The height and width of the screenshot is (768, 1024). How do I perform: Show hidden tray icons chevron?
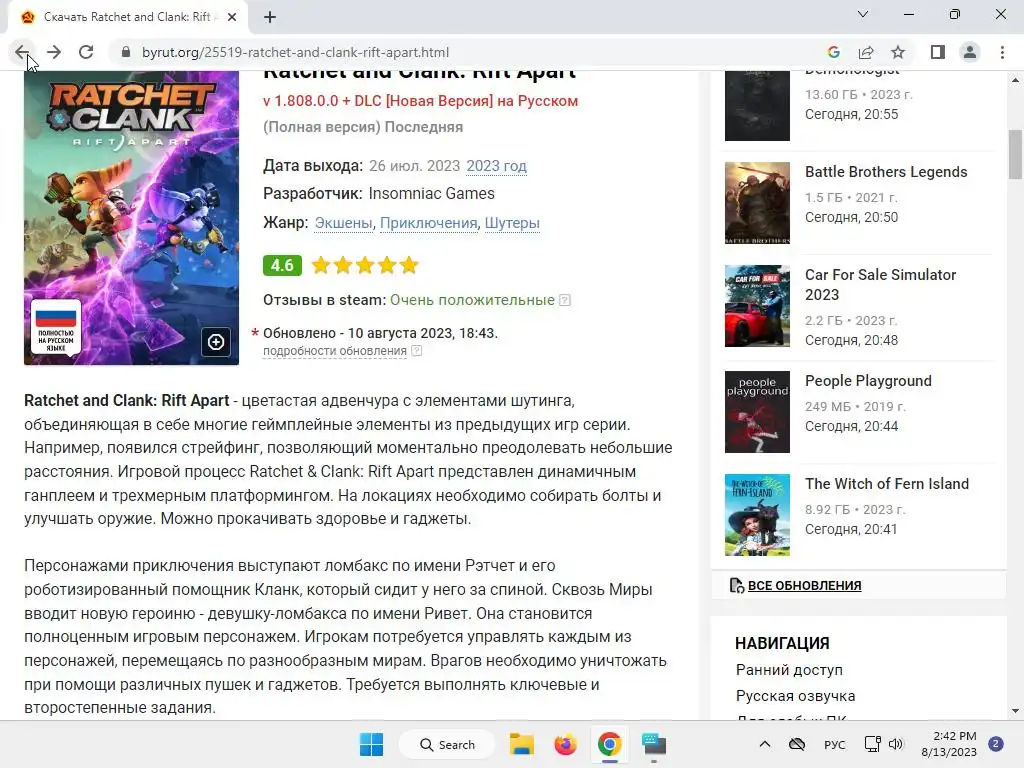click(x=765, y=744)
